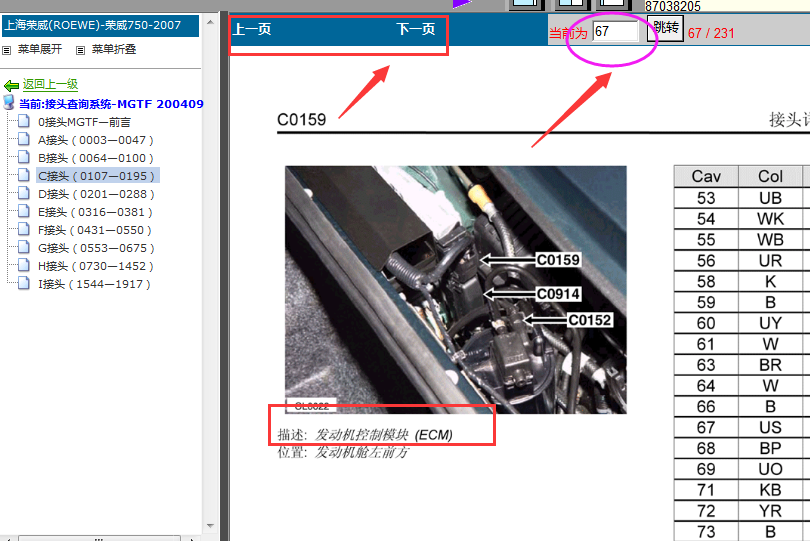The width and height of the screenshot is (810, 541).
Task: Click document icon beside F接头
Action: pyautogui.click(x=24, y=229)
